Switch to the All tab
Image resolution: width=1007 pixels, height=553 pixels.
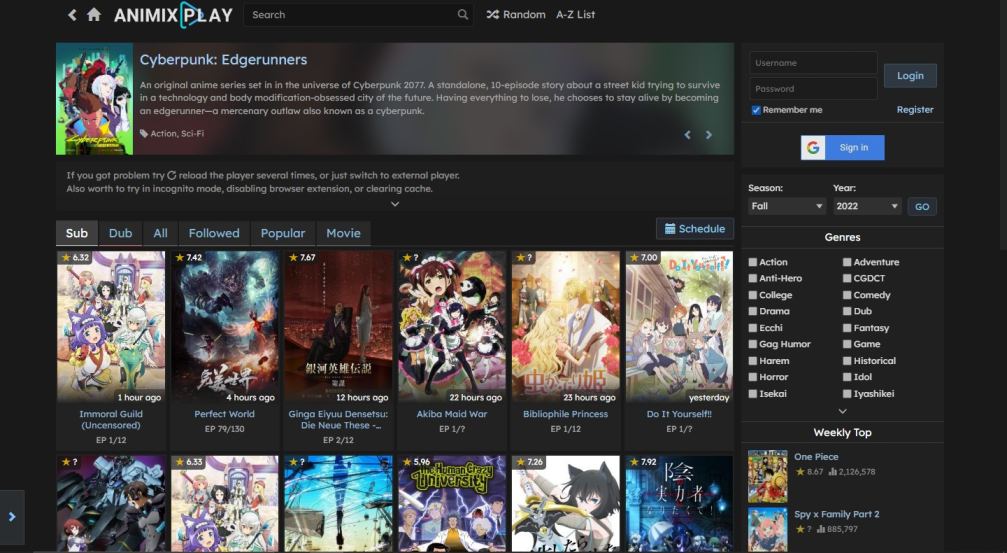point(161,233)
